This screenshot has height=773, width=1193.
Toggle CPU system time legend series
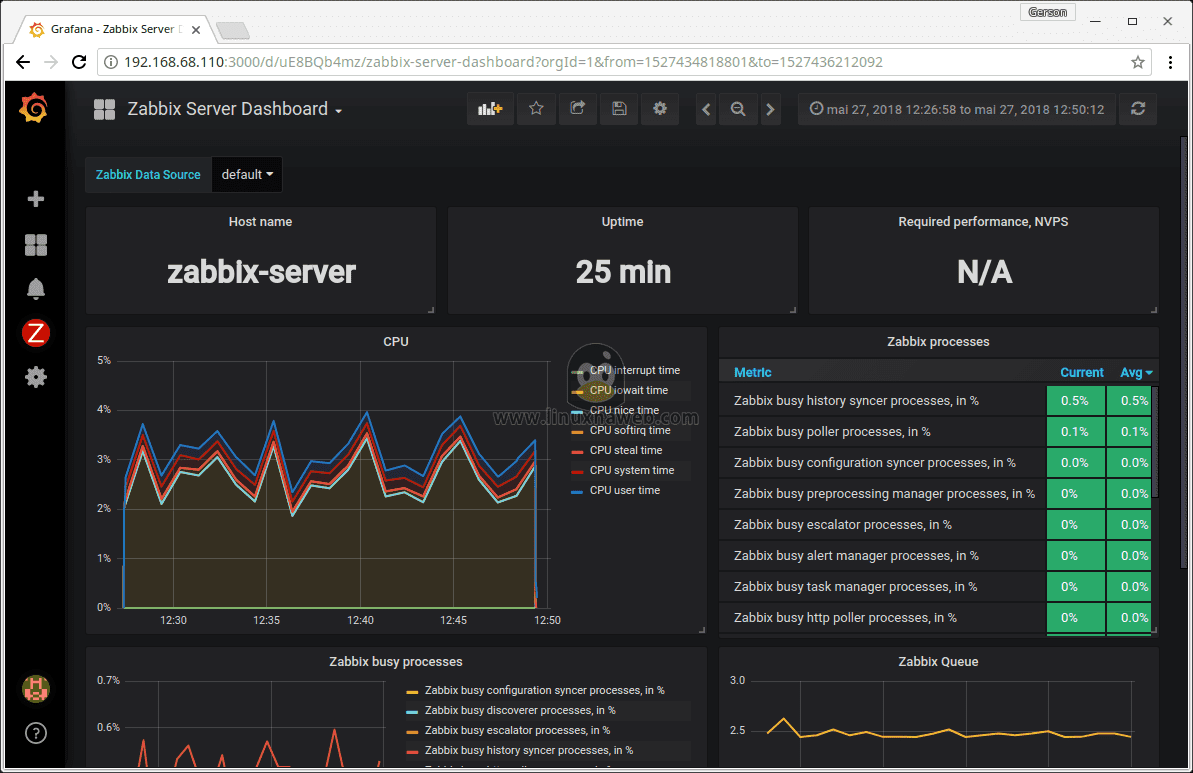[631, 471]
